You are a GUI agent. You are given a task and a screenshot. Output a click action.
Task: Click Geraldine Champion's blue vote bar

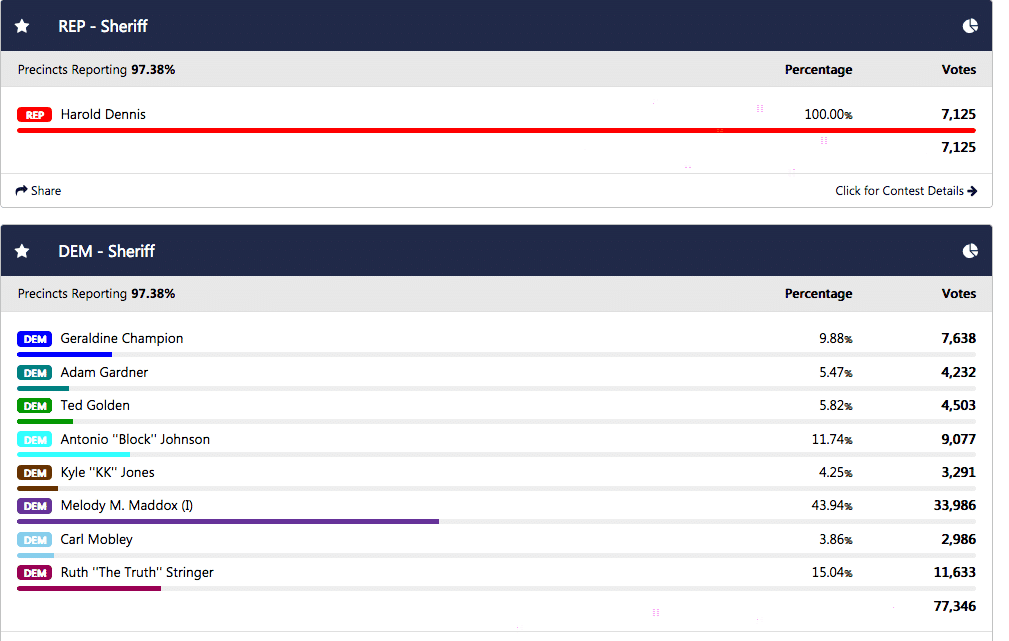[64, 355]
